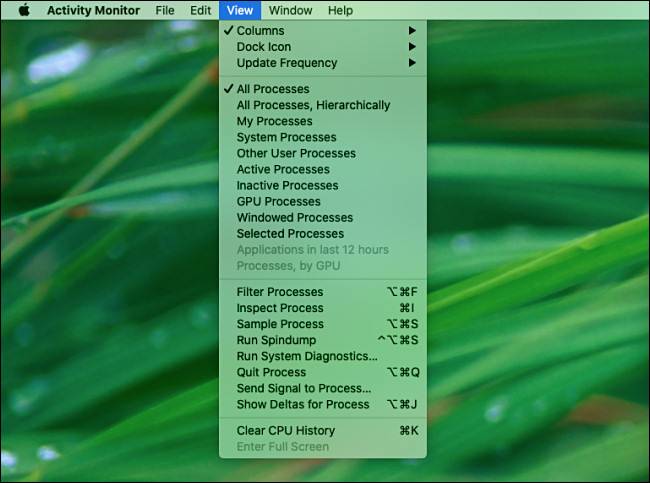
Task: Show Windowed Processes
Action: coord(323,218)
